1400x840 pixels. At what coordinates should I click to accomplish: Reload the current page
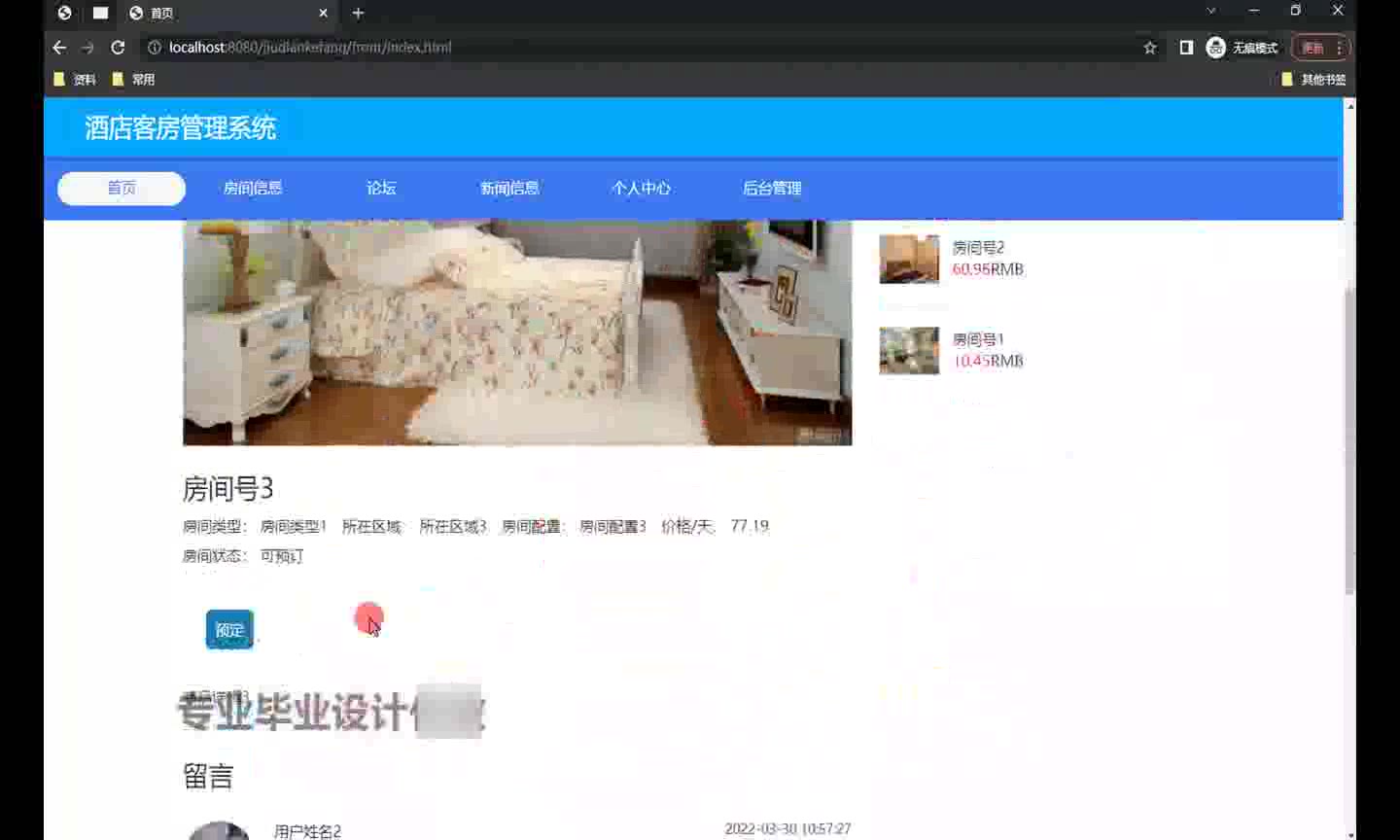coord(118,48)
